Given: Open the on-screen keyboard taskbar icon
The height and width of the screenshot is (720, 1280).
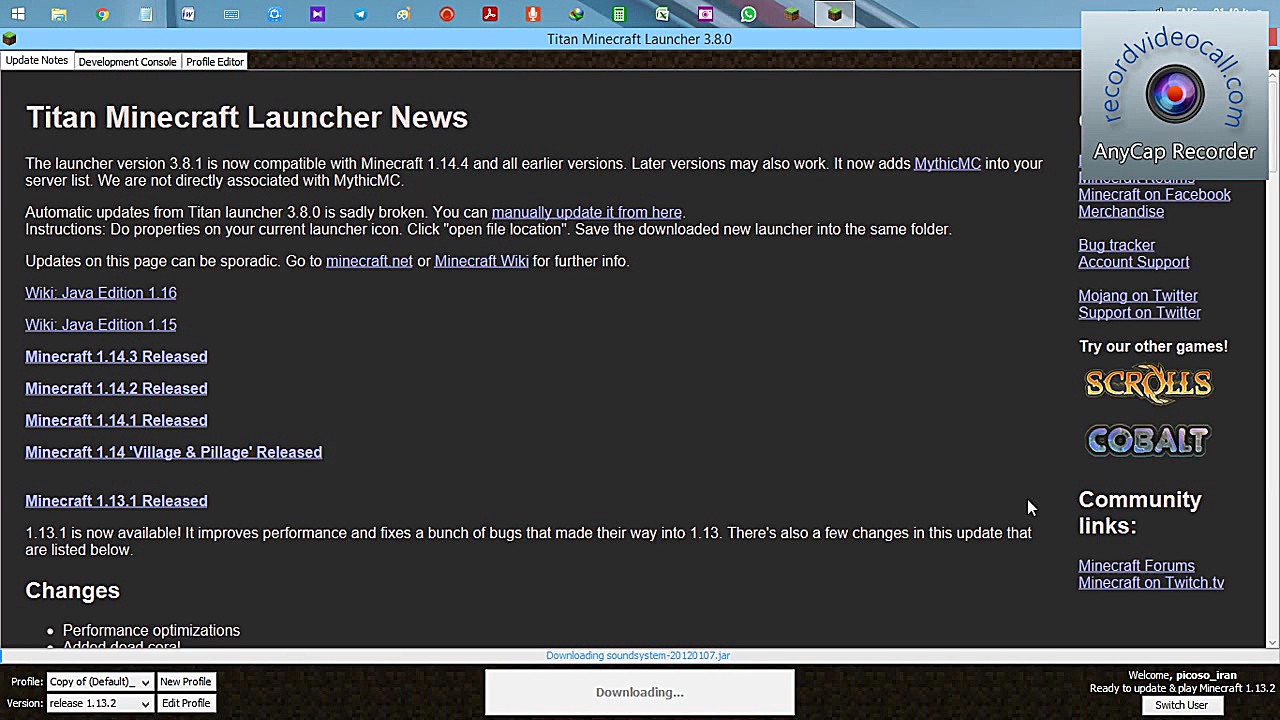Looking at the screenshot, I should click(x=231, y=14).
